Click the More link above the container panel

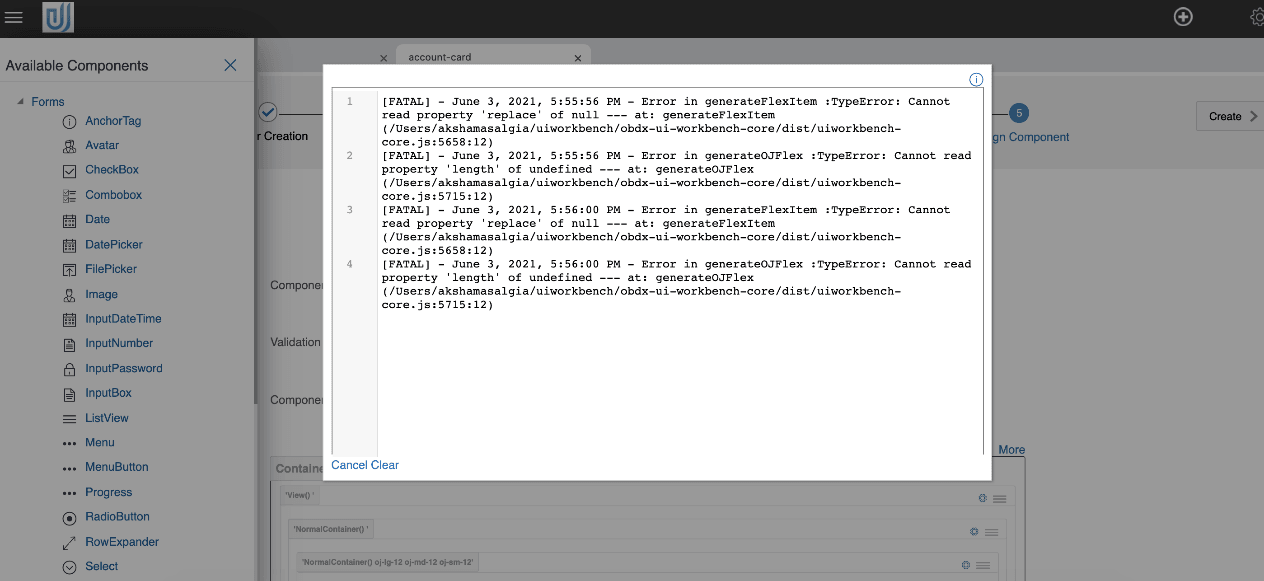click(x=1010, y=449)
